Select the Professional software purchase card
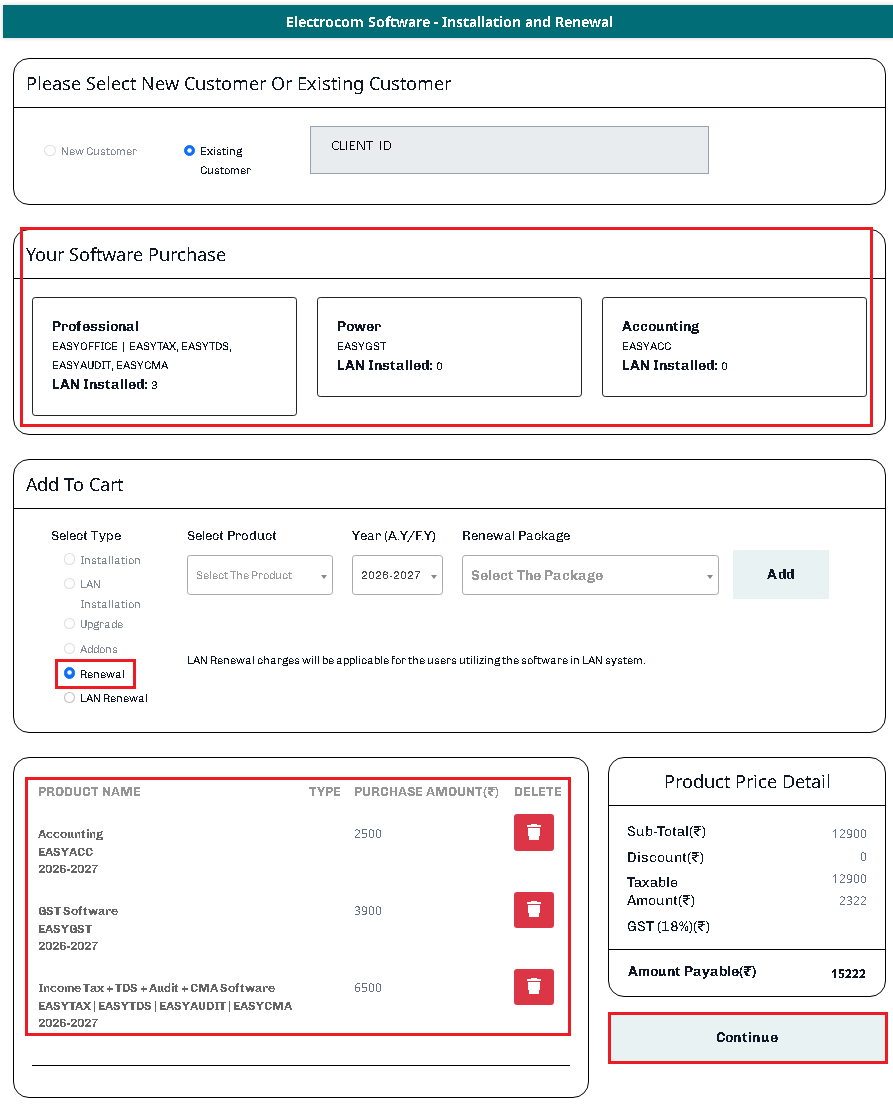 click(164, 356)
